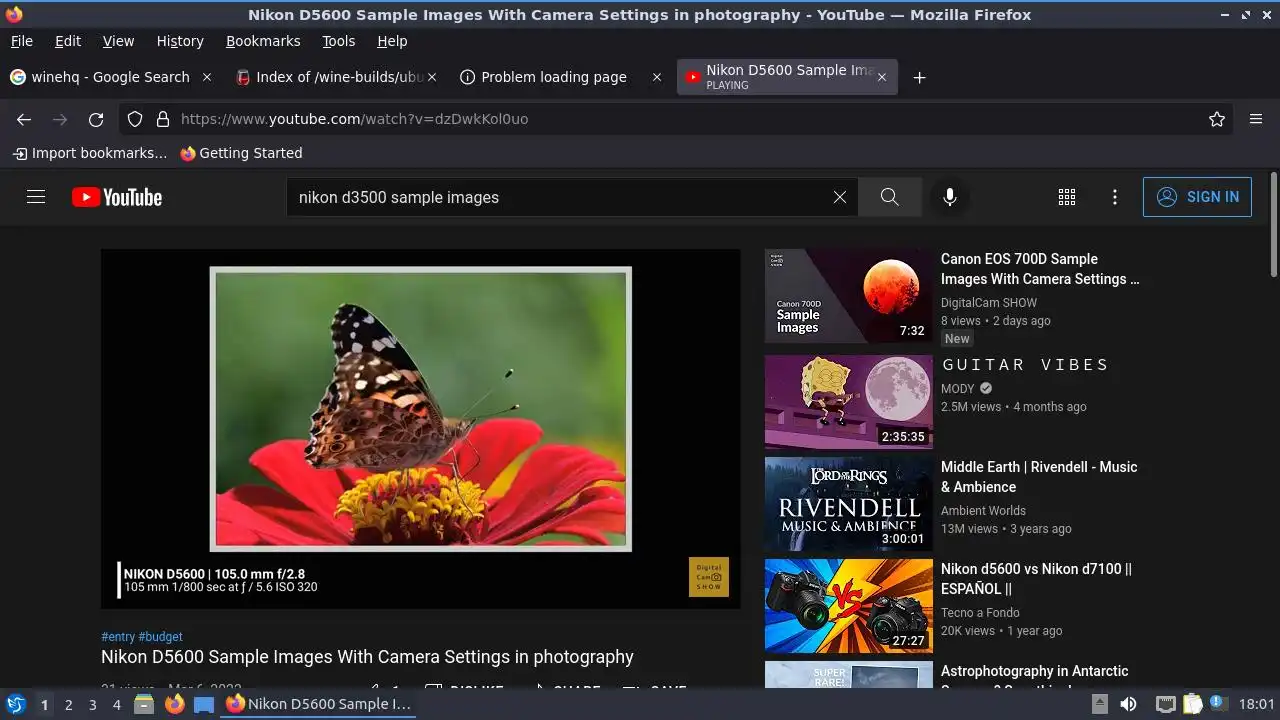This screenshot has width=1280, height=720.
Task: Close the winehq Google Search tab
Action: click(x=207, y=77)
